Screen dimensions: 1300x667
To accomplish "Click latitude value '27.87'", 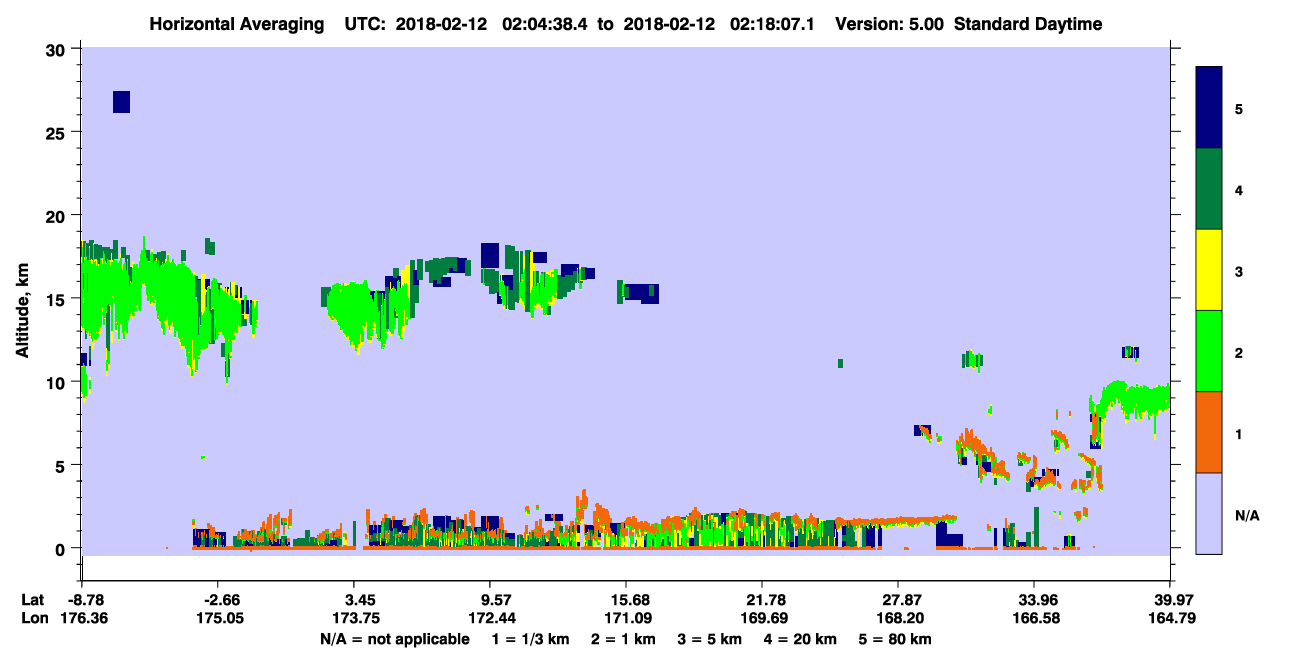I will pos(898,600).
